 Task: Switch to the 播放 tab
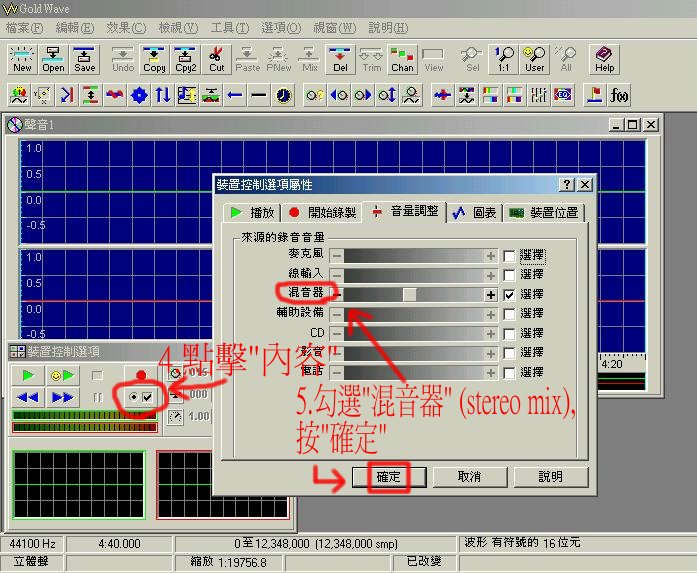coord(252,212)
